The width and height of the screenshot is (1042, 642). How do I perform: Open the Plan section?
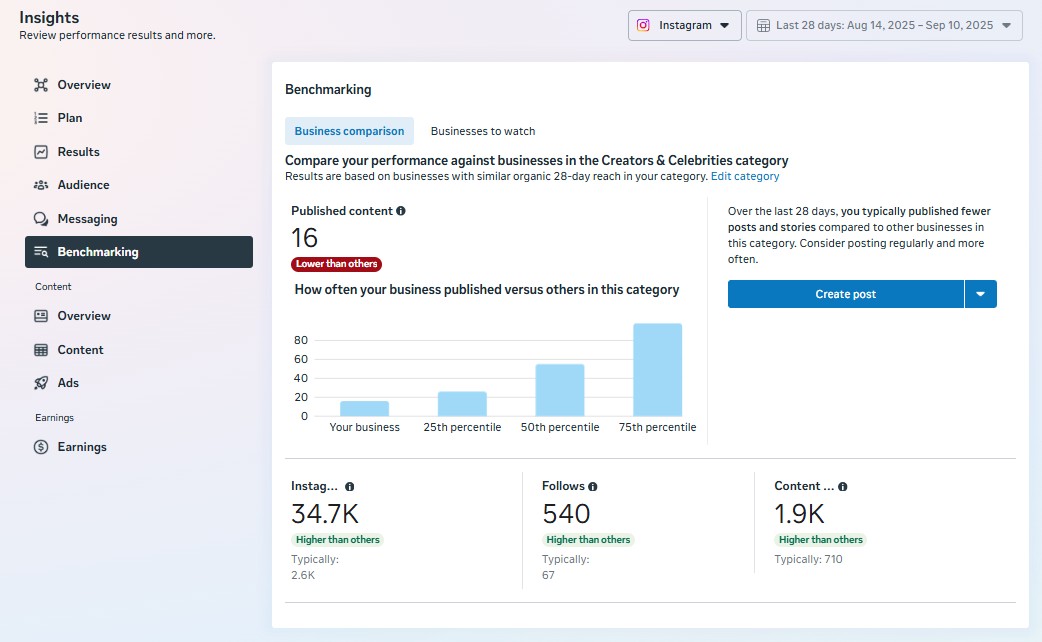point(139,118)
